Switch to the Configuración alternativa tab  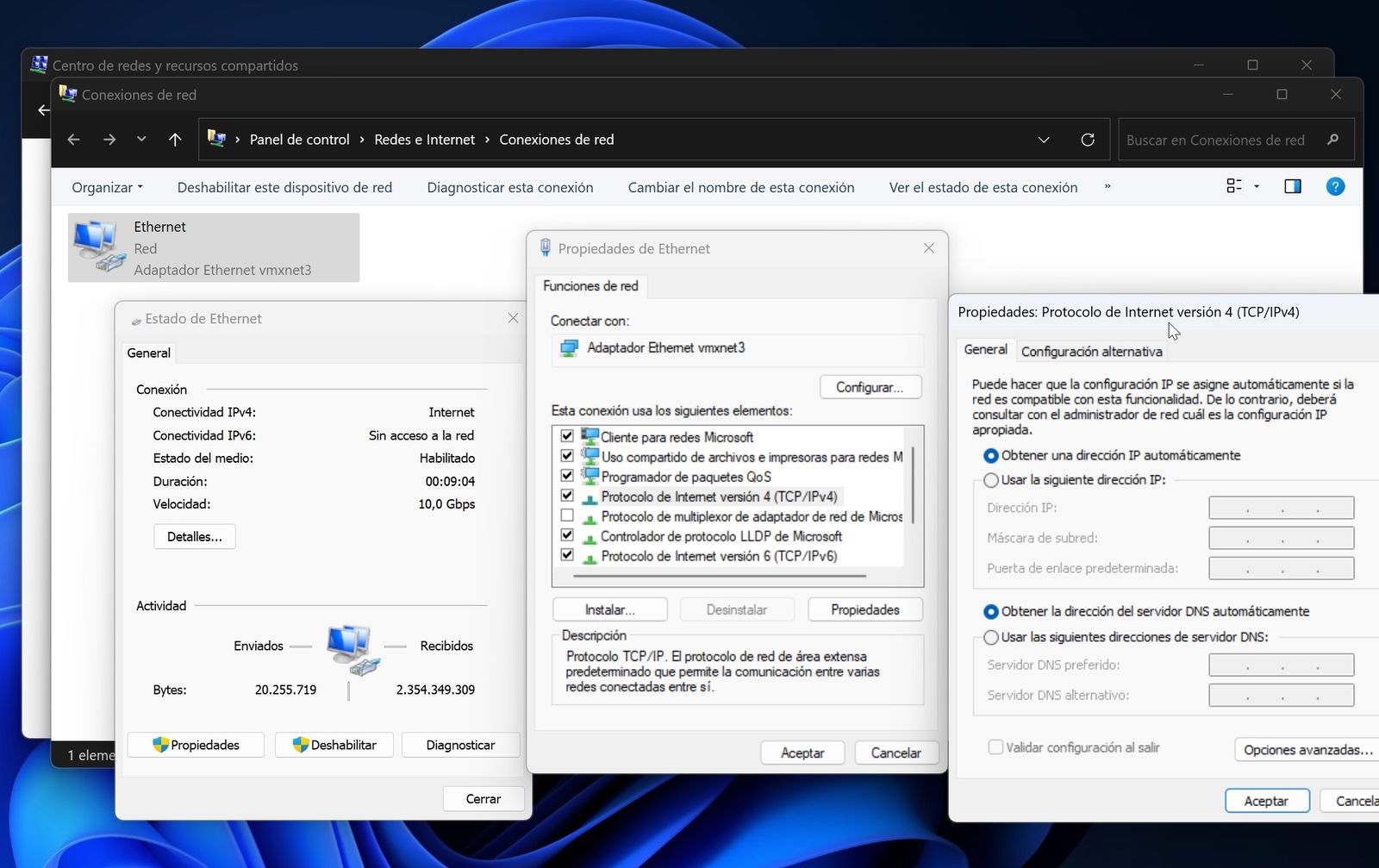(x=1092, y=352)
